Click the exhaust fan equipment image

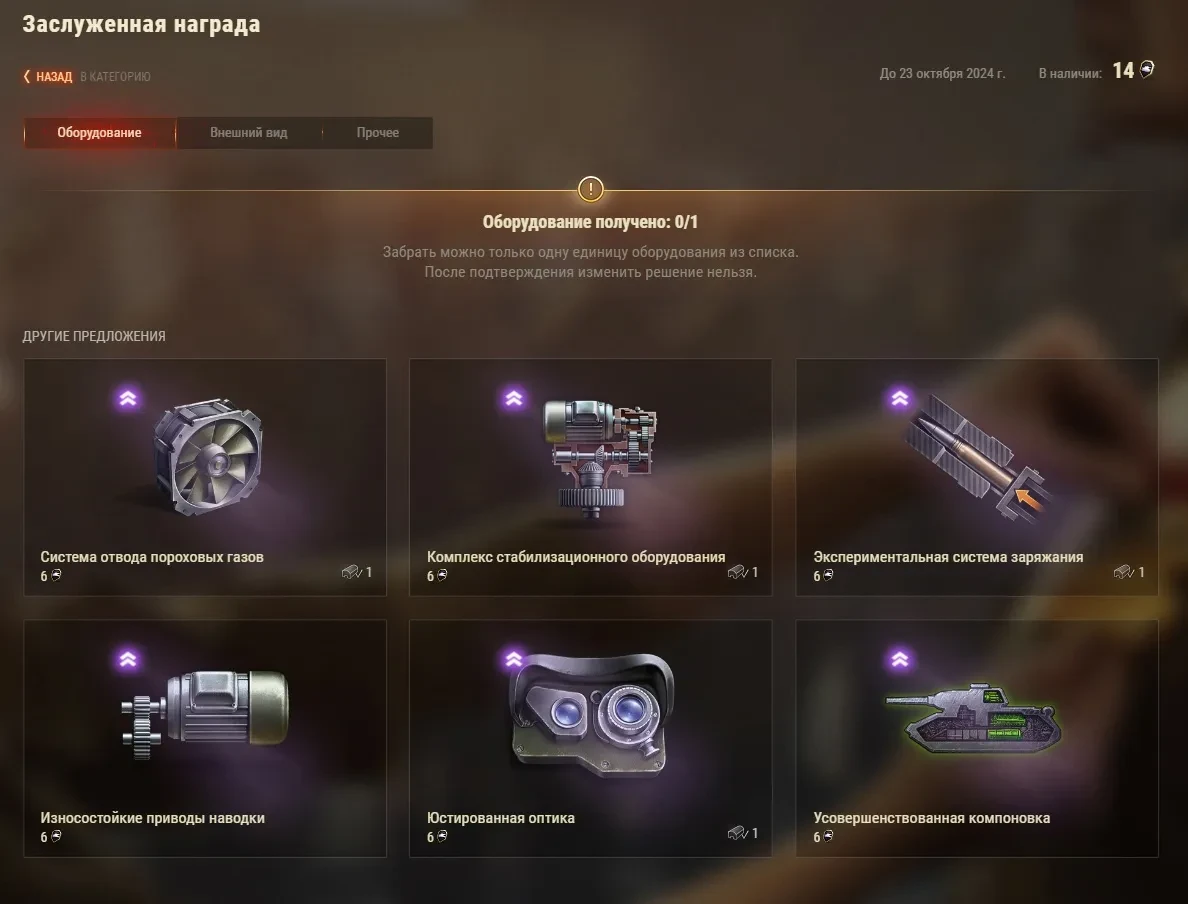(208, 457)
